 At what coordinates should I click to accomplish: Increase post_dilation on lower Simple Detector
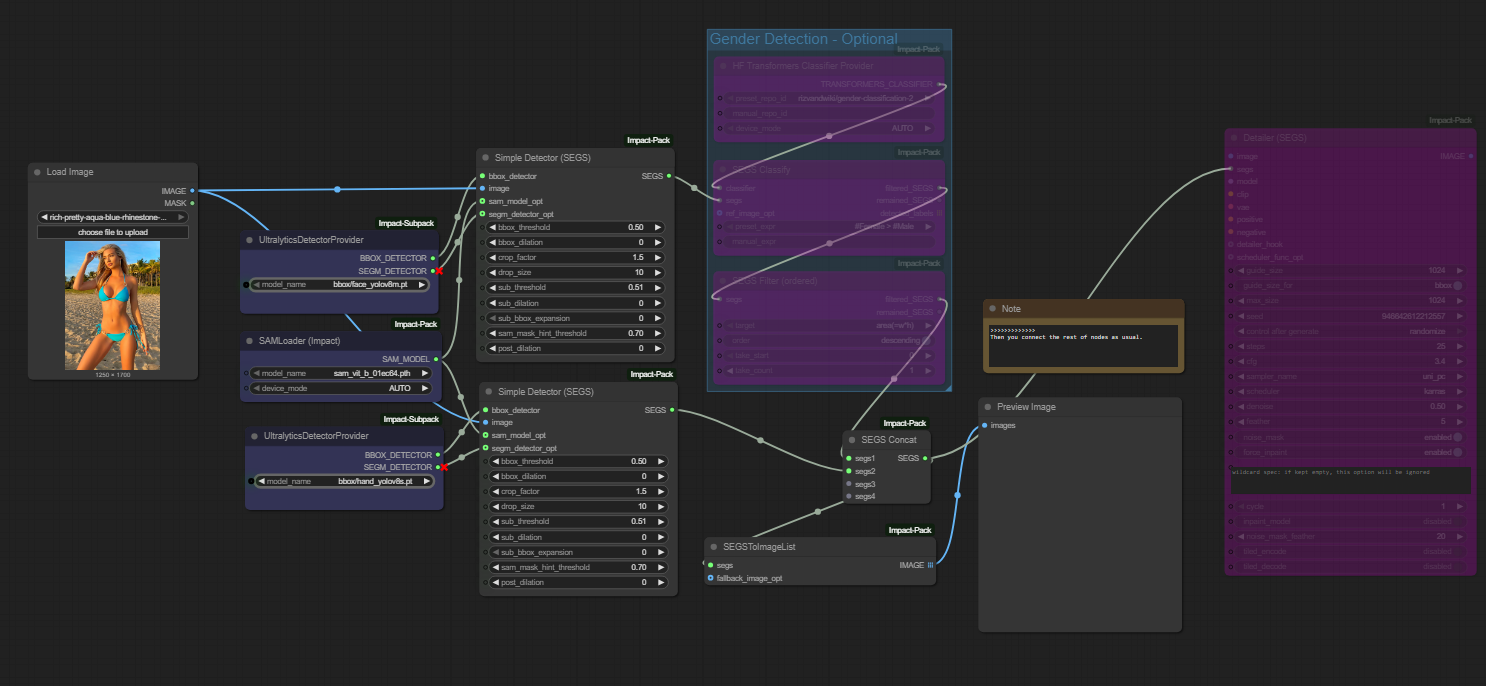(x=661, y=582)
